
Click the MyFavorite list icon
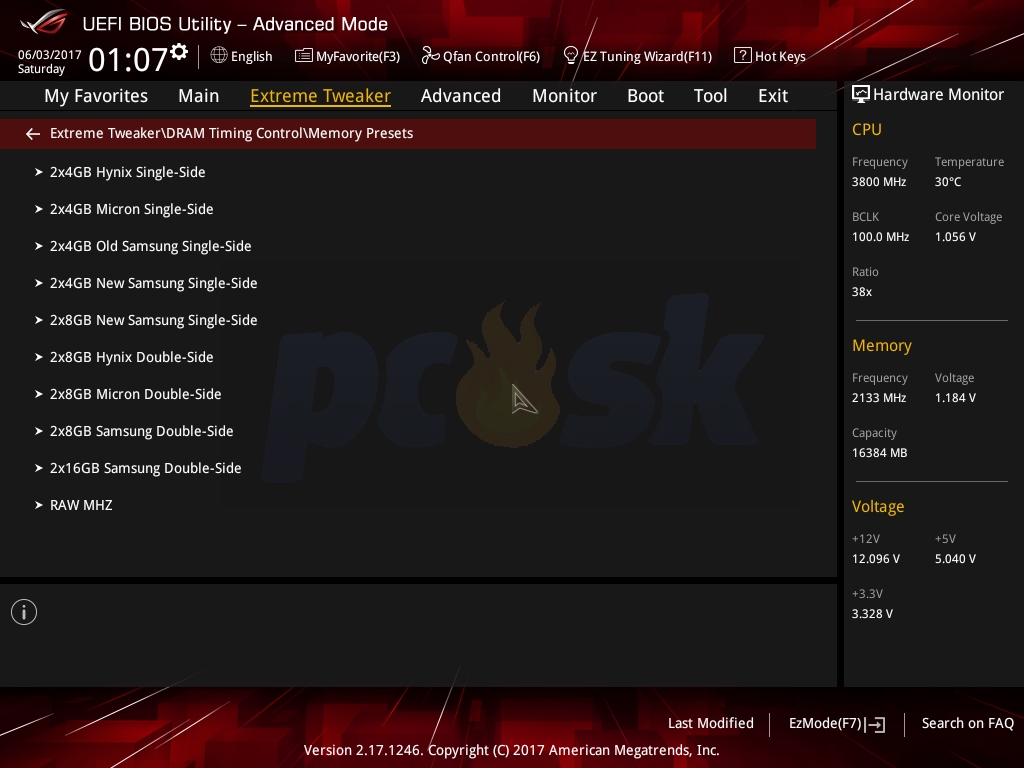[x=304, y=56]
